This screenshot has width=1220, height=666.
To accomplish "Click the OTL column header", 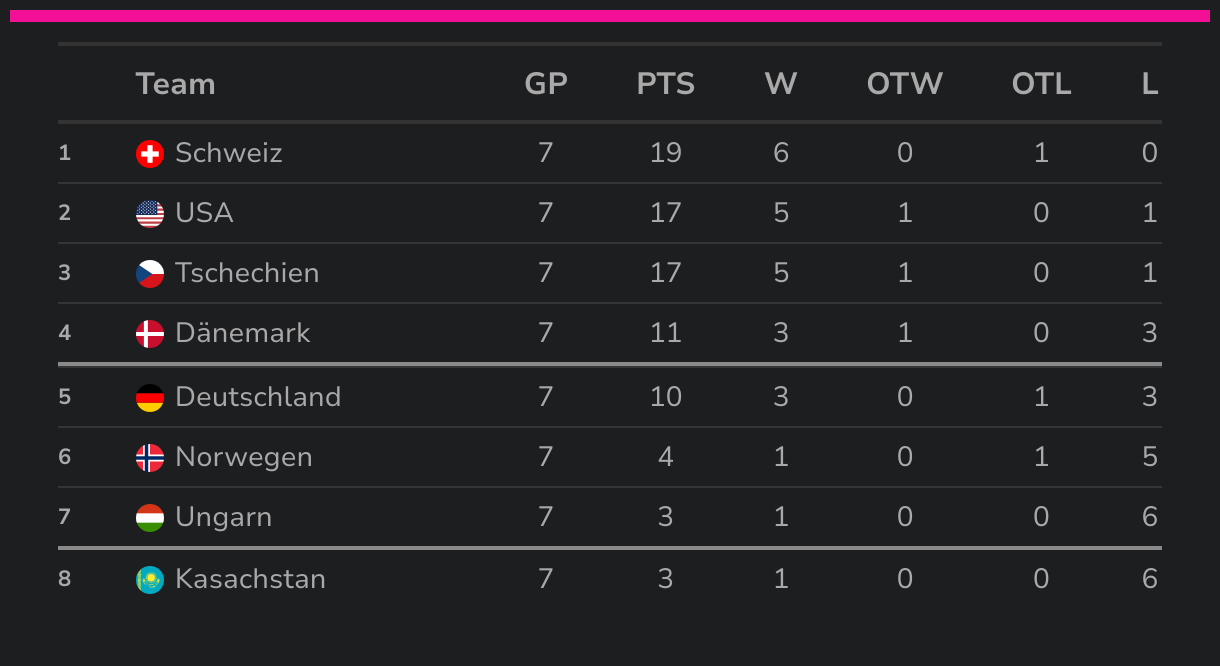I will [1041, 84].
